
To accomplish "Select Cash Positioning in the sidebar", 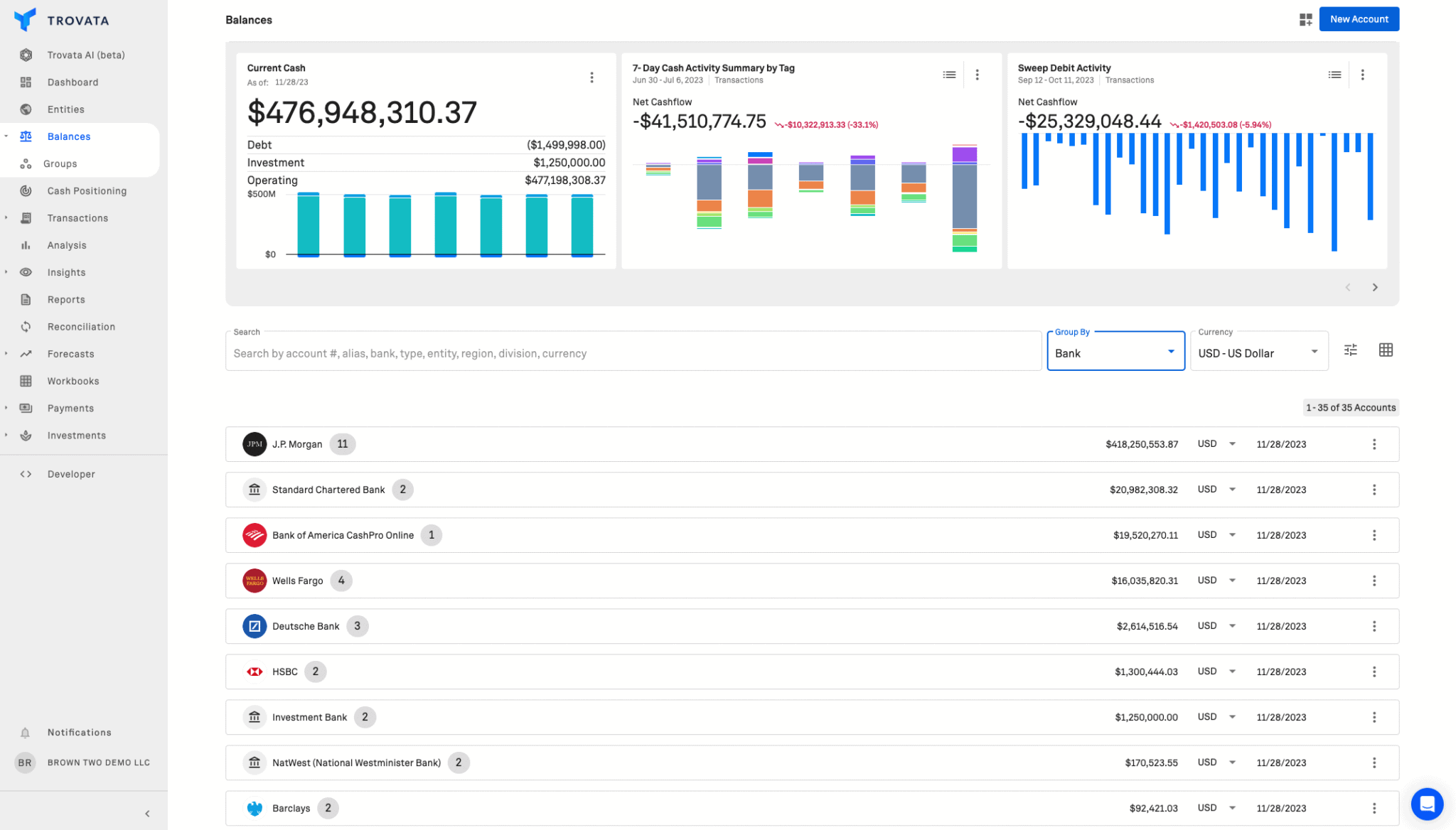I will coord(86,190).
